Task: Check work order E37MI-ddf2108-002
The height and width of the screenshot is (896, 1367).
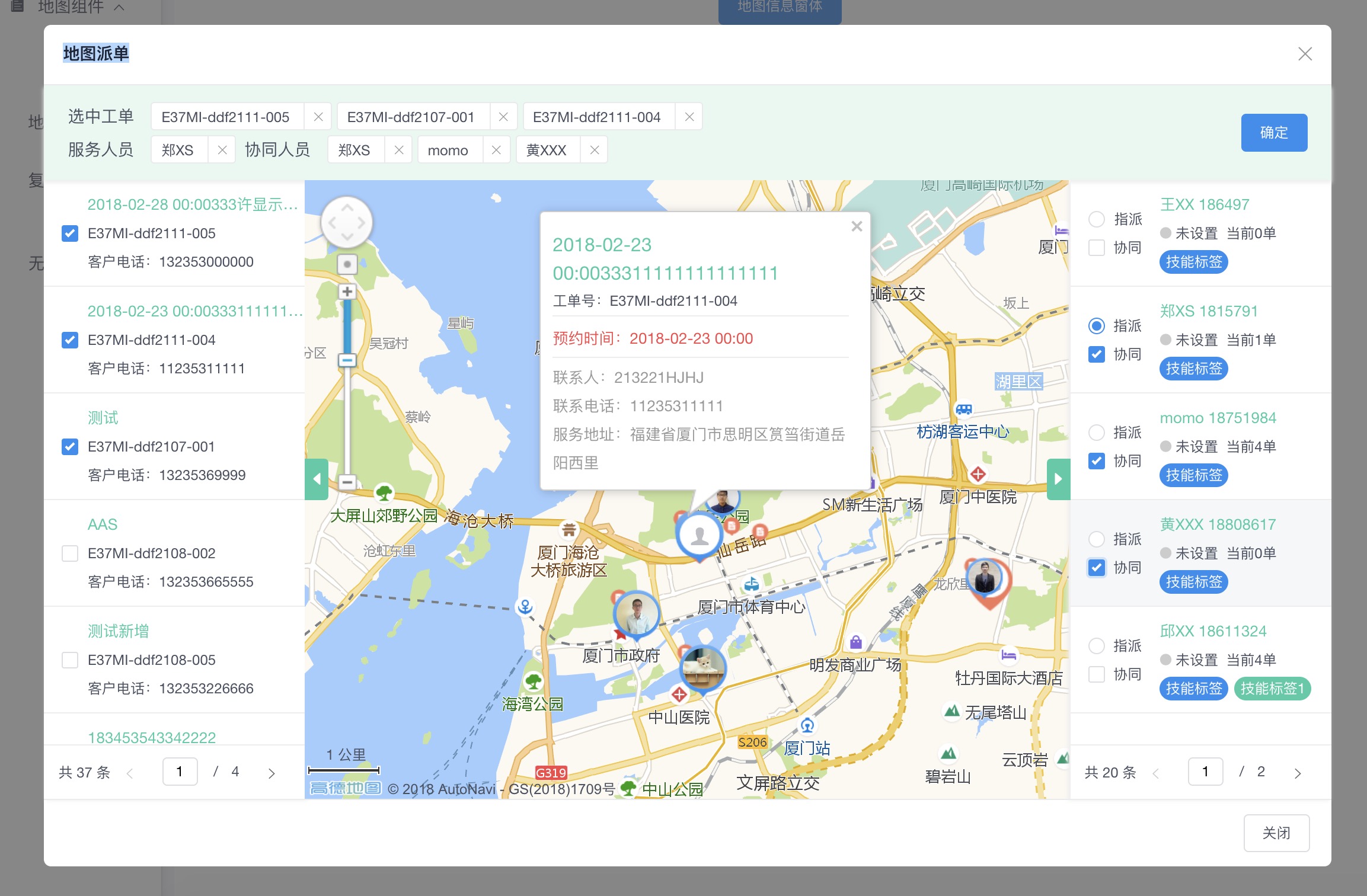Action: point(70,553)
